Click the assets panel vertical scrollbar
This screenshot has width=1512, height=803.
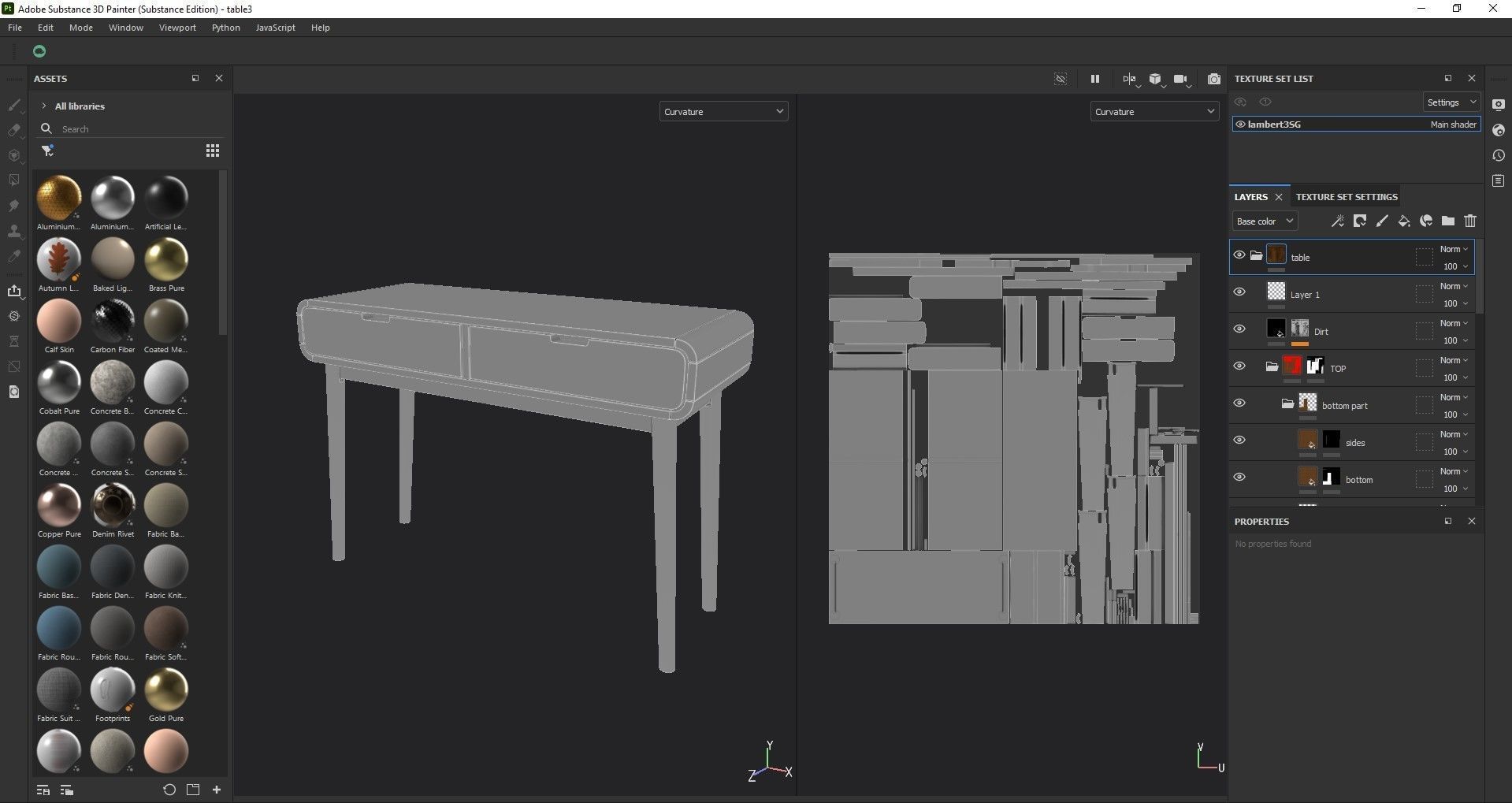point(223,252)
